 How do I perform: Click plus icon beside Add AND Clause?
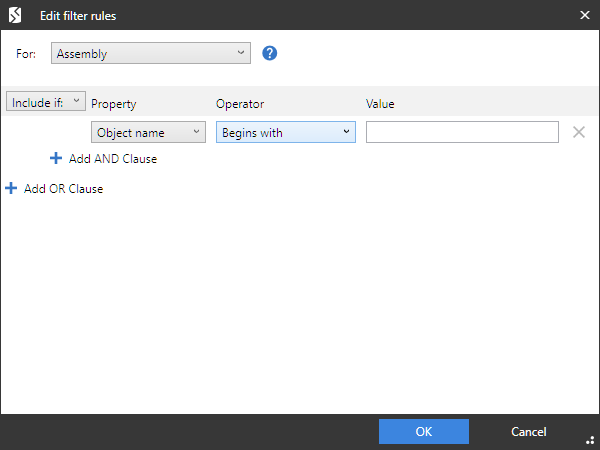pyautogui.click(x=56, y=158)
